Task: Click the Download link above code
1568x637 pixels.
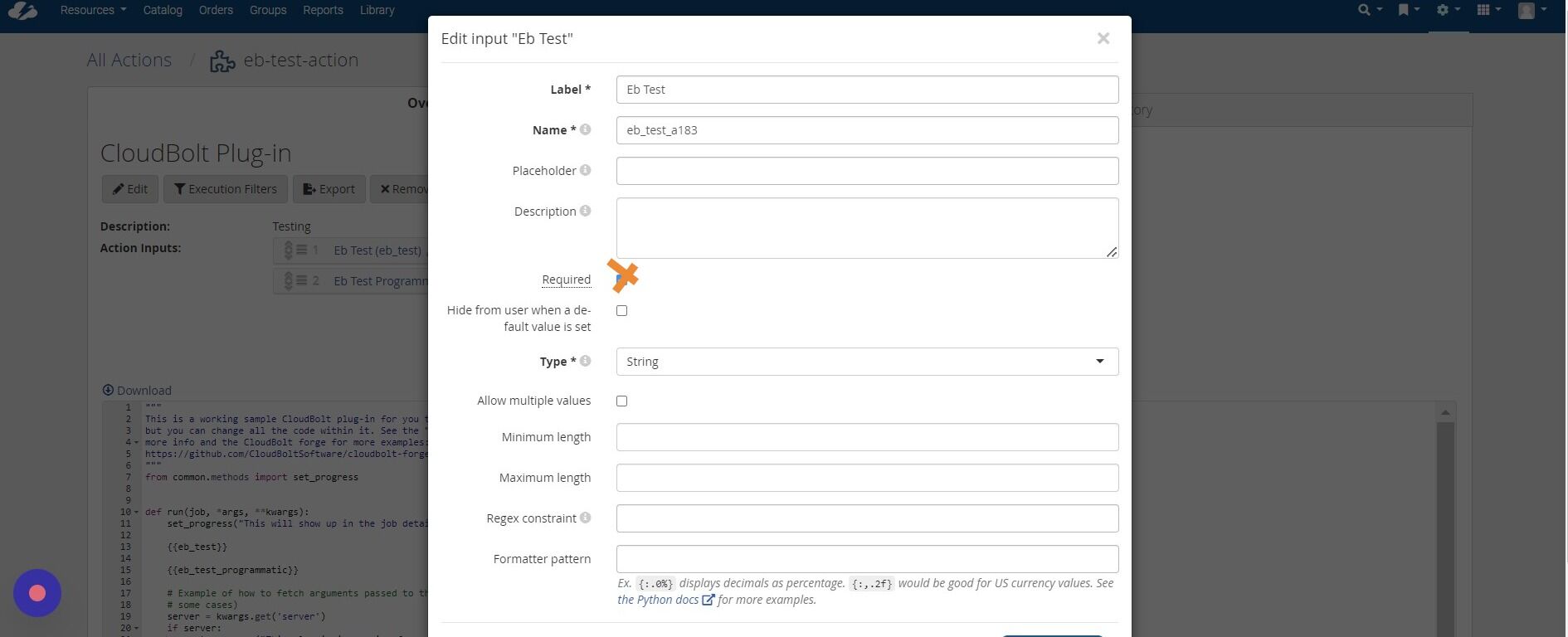Action: (137, 391)
